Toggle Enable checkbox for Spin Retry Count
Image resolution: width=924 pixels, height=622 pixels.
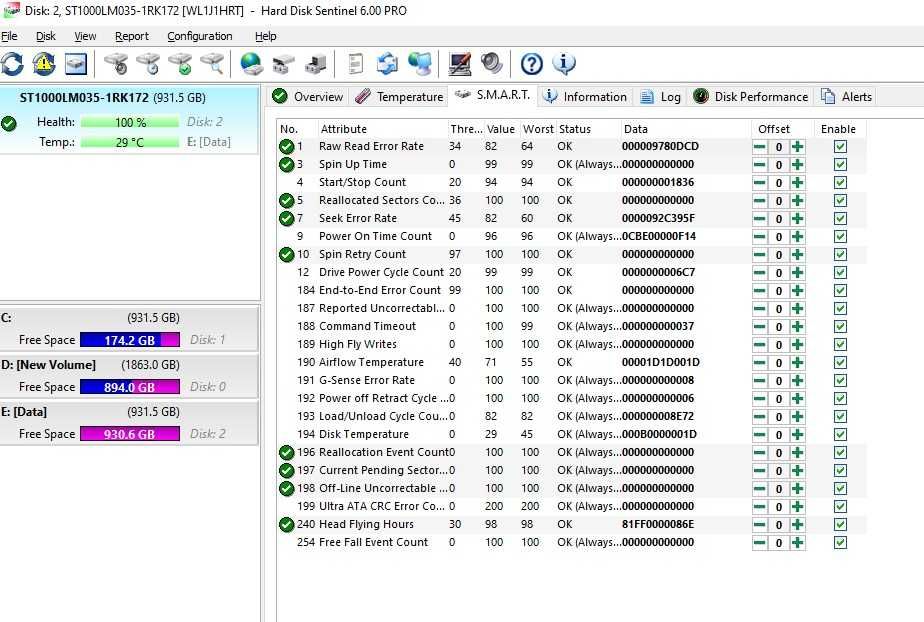840,254
